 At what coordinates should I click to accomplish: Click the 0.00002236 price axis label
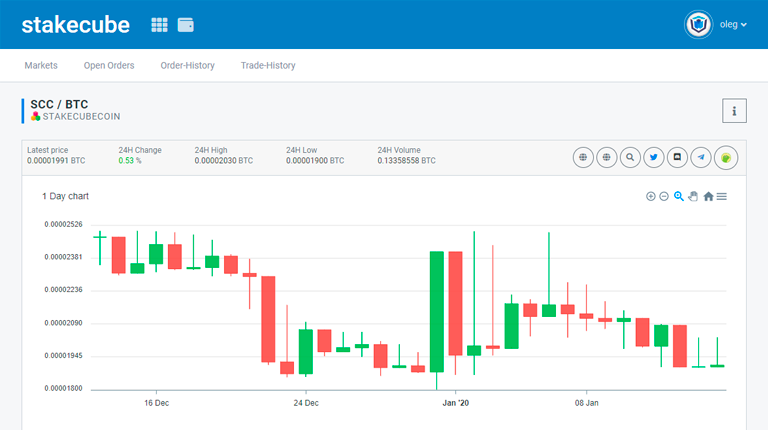pyautogui.click(x=63, y=290)
